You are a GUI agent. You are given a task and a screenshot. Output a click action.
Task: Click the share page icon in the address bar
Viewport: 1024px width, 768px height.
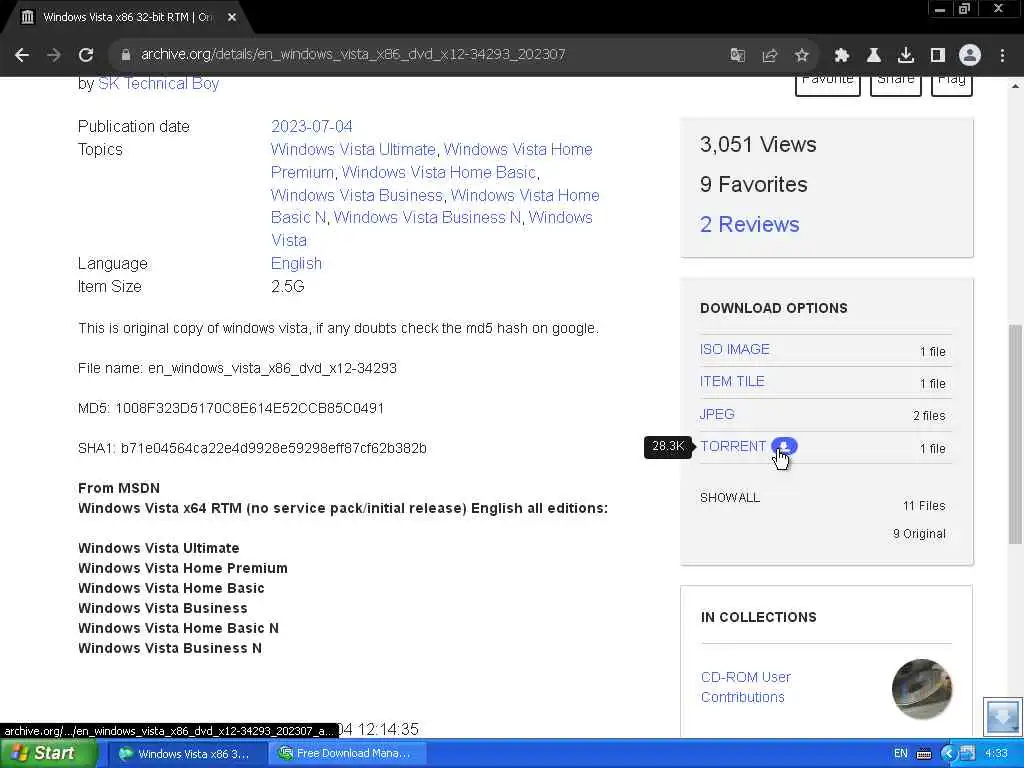pyautogui.click(x=770, y=55)
